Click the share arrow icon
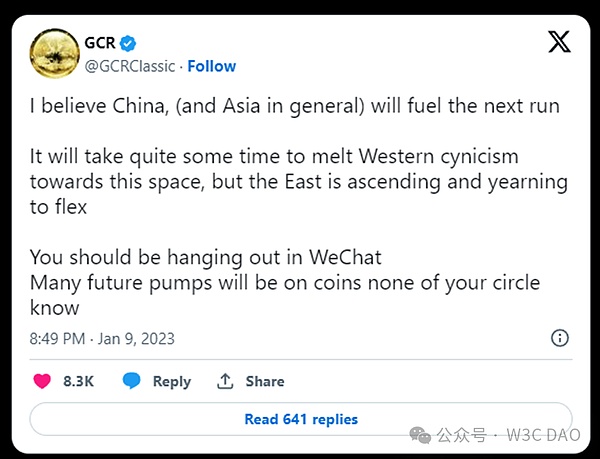The width and height of the screenshot is (600, 459). click(226, 381)
